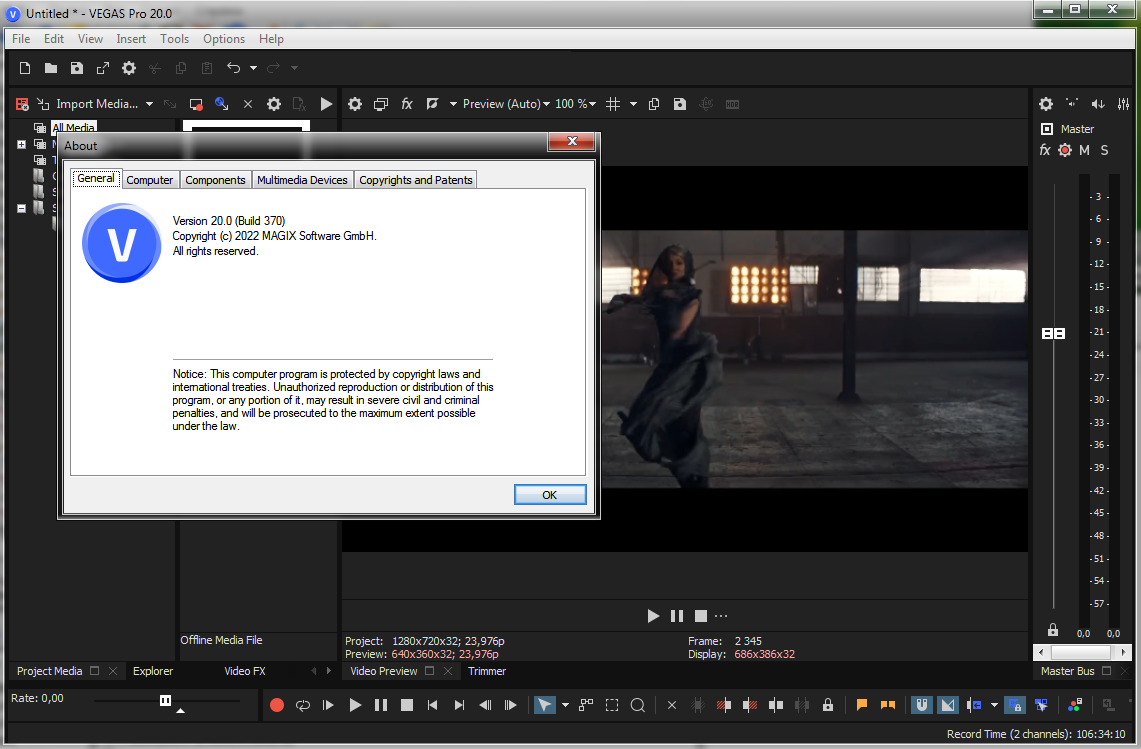Switch to Trimmer tab
This screenshot has width=1141, height=749.
click(487, 671)
